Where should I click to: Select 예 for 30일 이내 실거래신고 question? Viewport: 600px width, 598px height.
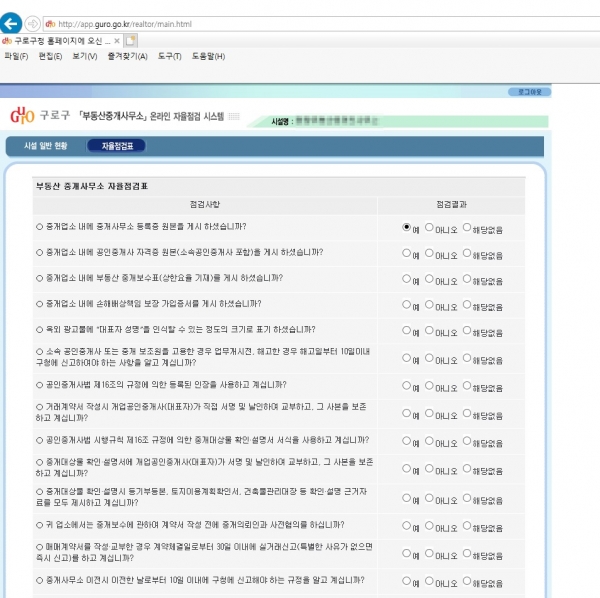(406, 553)
